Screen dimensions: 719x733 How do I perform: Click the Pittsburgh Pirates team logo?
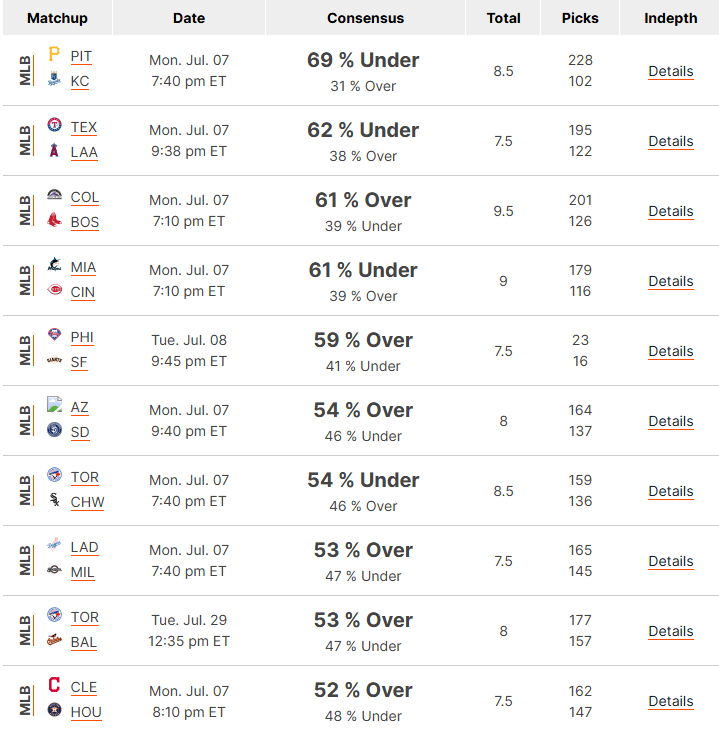[54, 54]
